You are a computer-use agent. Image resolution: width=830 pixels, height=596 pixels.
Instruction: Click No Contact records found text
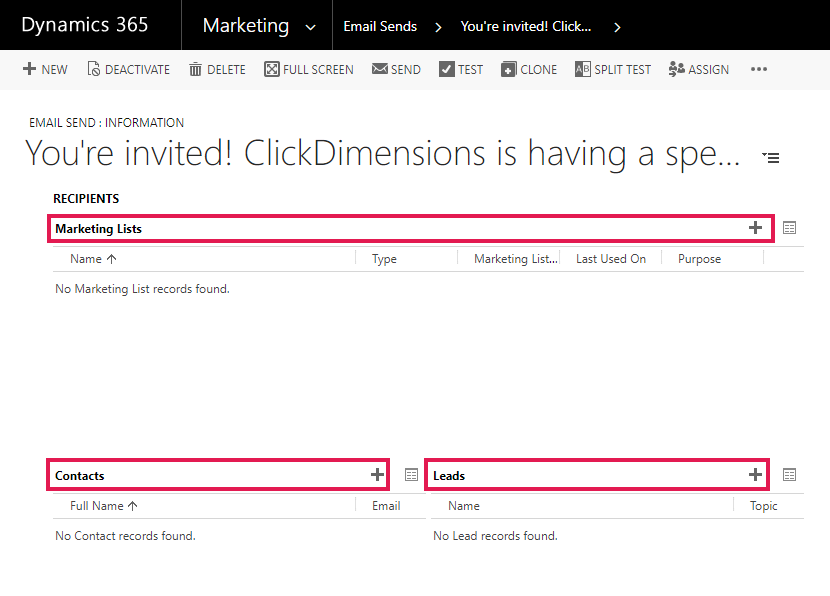coord(125,536)
